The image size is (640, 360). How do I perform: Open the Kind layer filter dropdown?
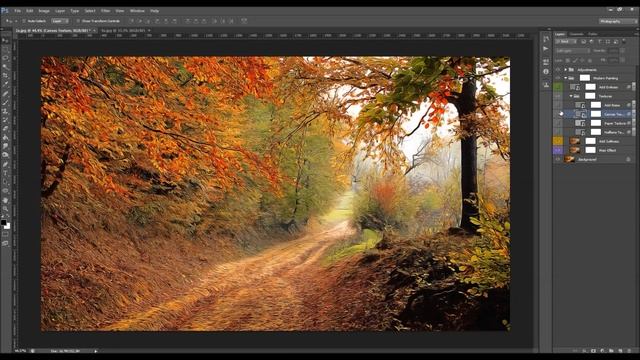(x=566, y=42)
